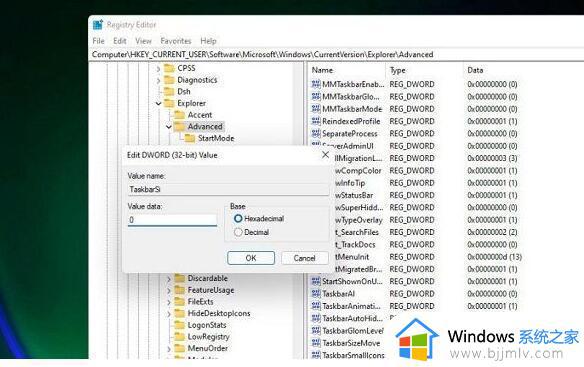Select the TaskbarAutoHid... DWORD value icon
The image size is (584, 367).
click(316, 318)
